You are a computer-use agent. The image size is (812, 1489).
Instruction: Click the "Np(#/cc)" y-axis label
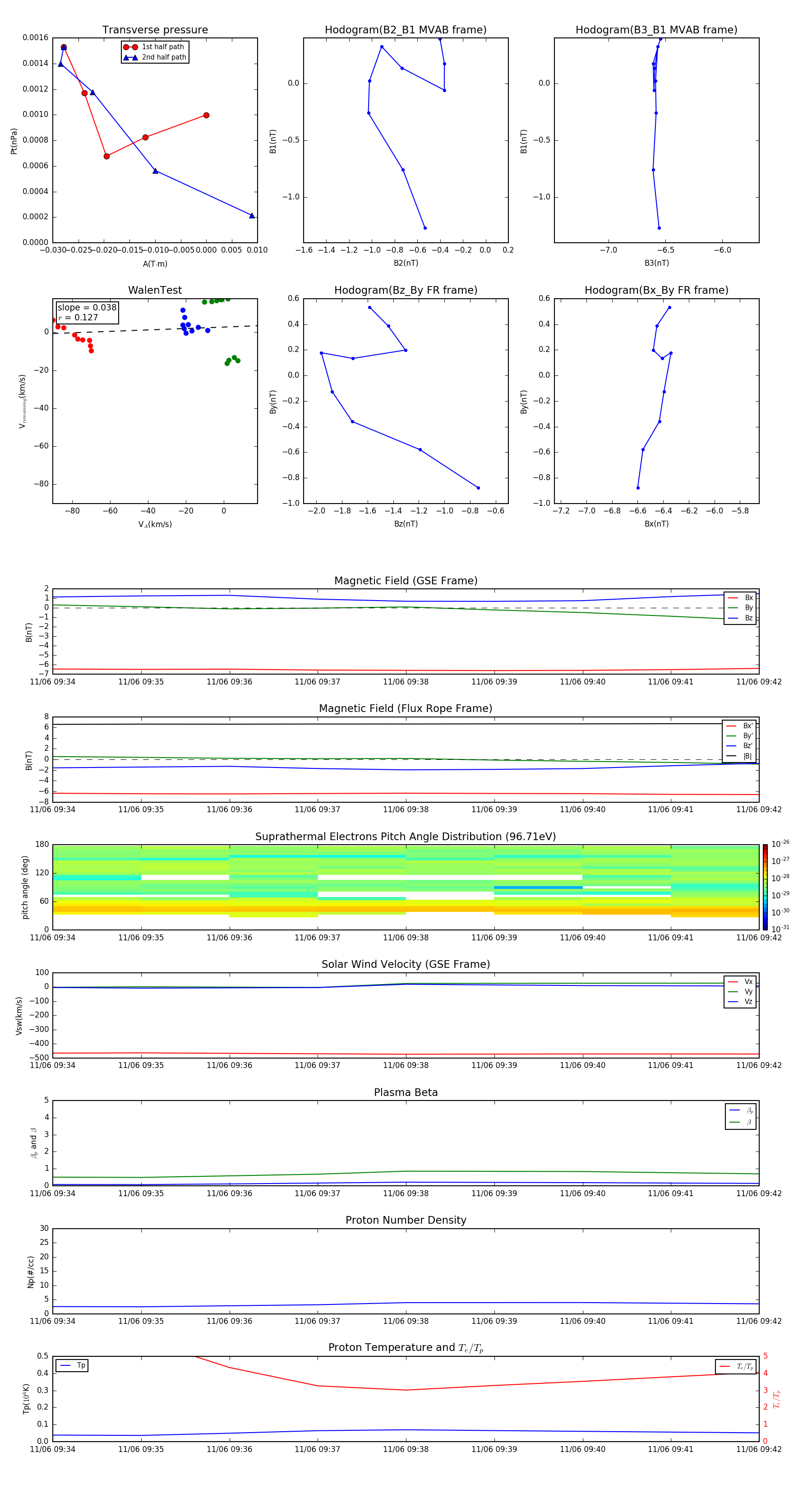[31, 1272]
